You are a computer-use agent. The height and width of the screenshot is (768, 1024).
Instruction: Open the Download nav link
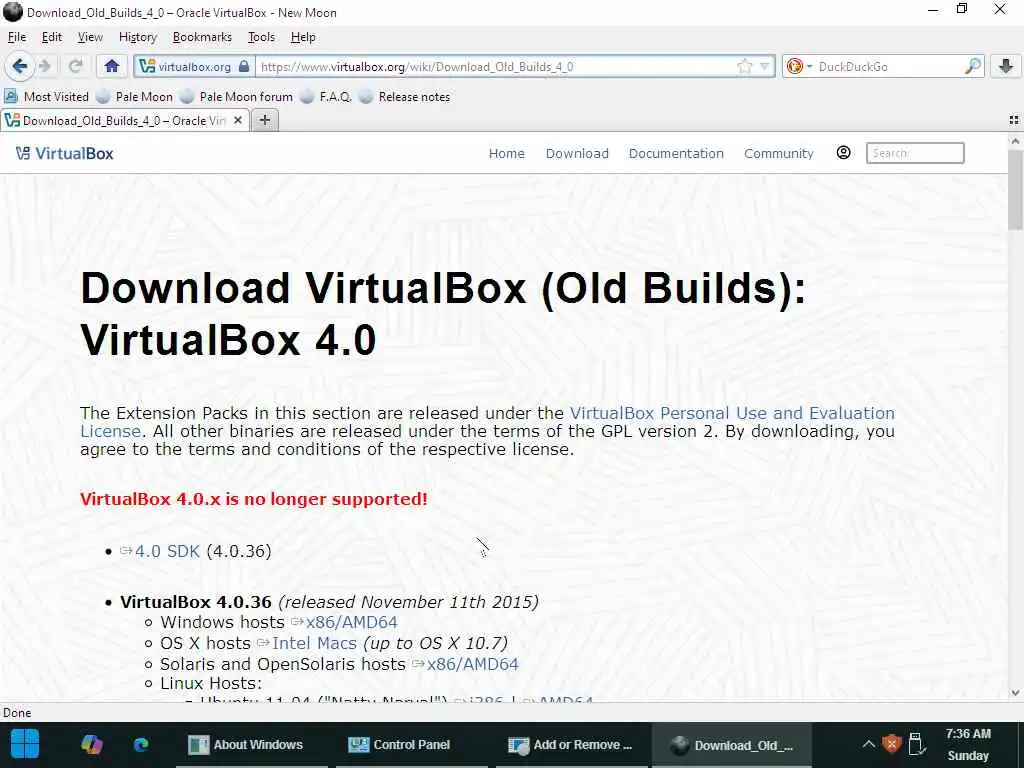tap(577, 153)
